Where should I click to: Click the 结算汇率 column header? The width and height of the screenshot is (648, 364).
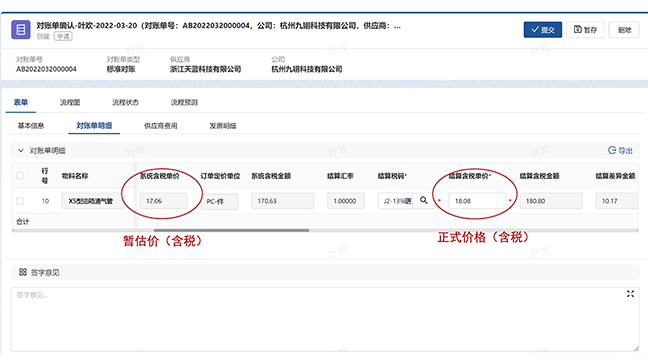click(x=340, y=176)
